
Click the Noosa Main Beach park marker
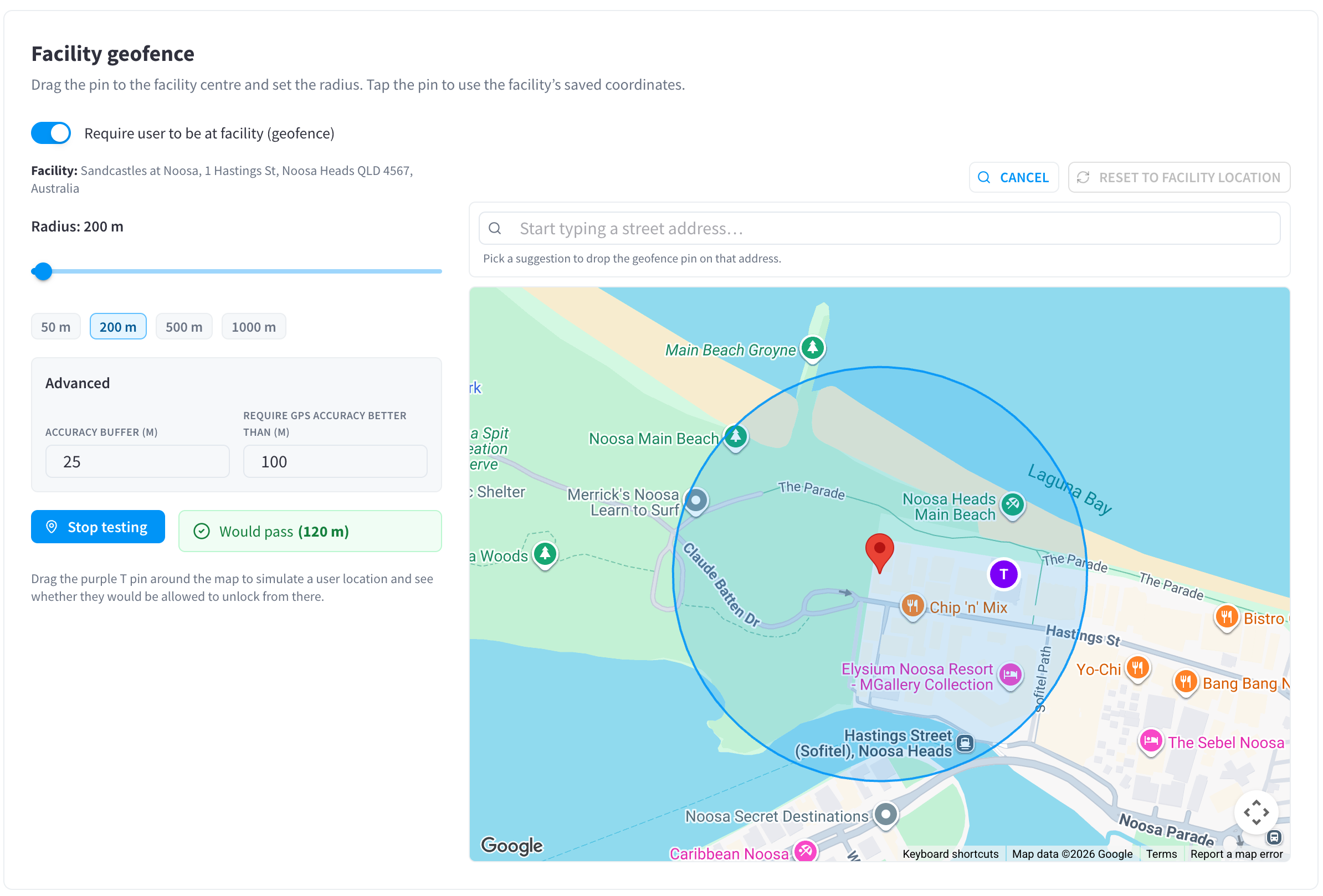pos(736,438)
